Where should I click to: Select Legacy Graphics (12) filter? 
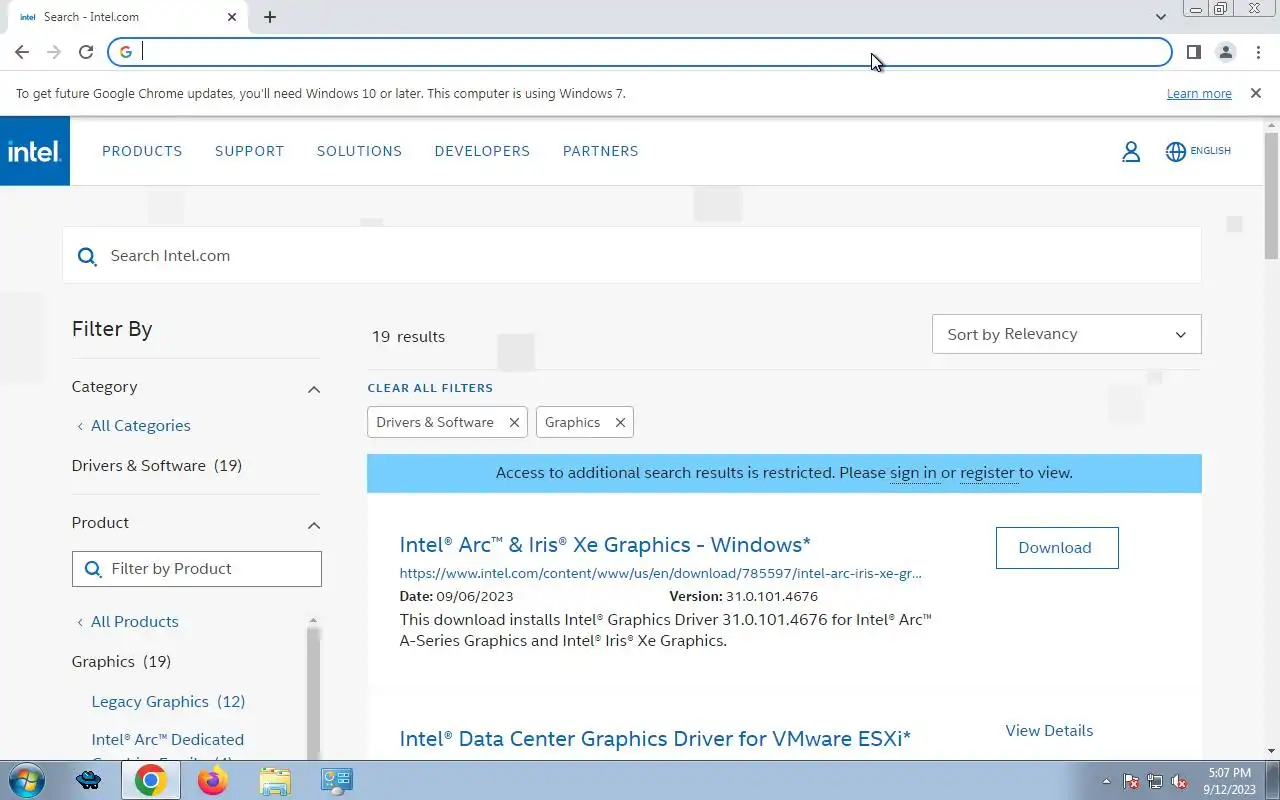pos(168,702)
